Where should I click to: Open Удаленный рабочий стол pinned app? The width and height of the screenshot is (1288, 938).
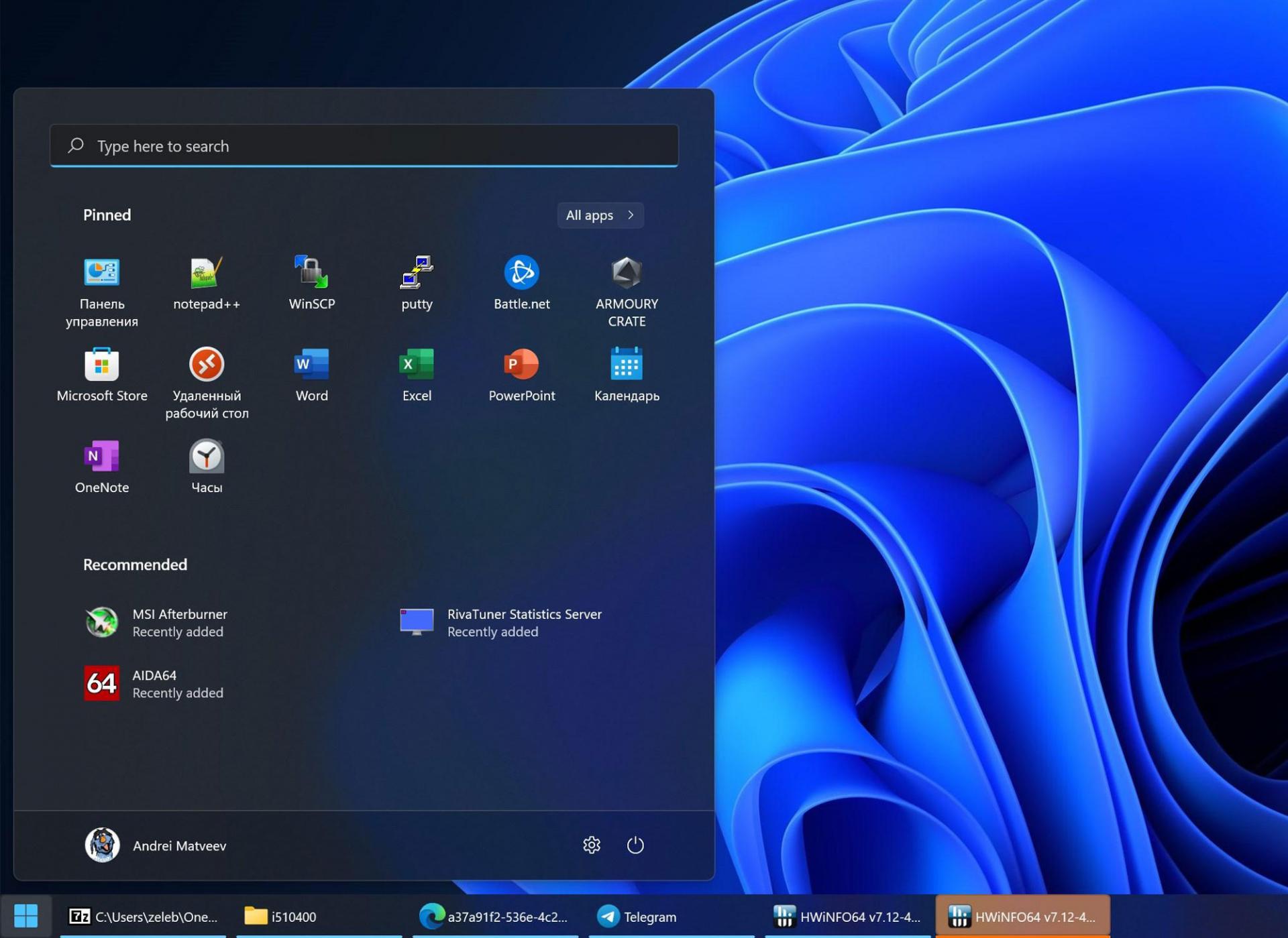[x=207, y=384]
